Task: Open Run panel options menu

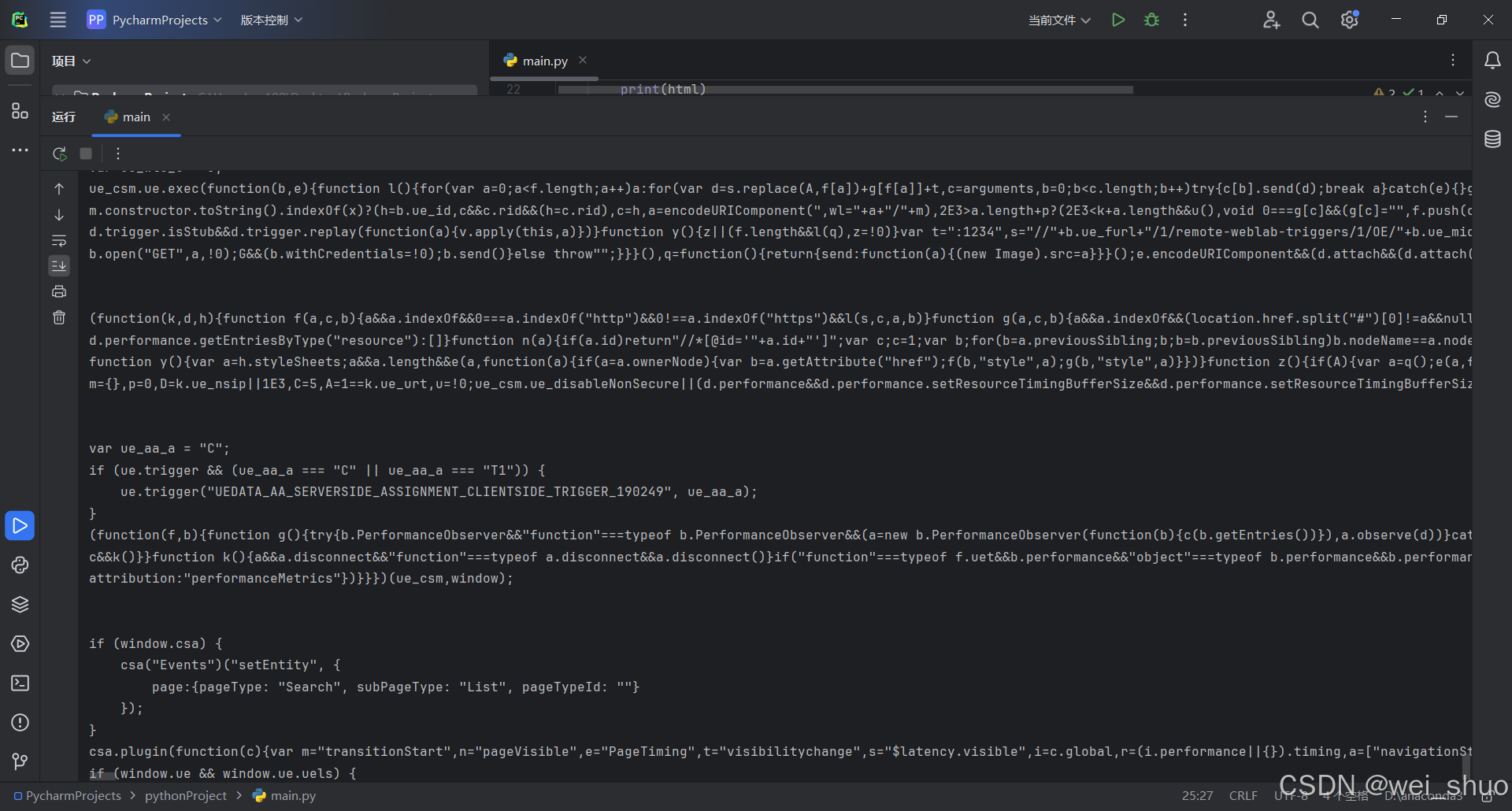Action: point(1425,117)
